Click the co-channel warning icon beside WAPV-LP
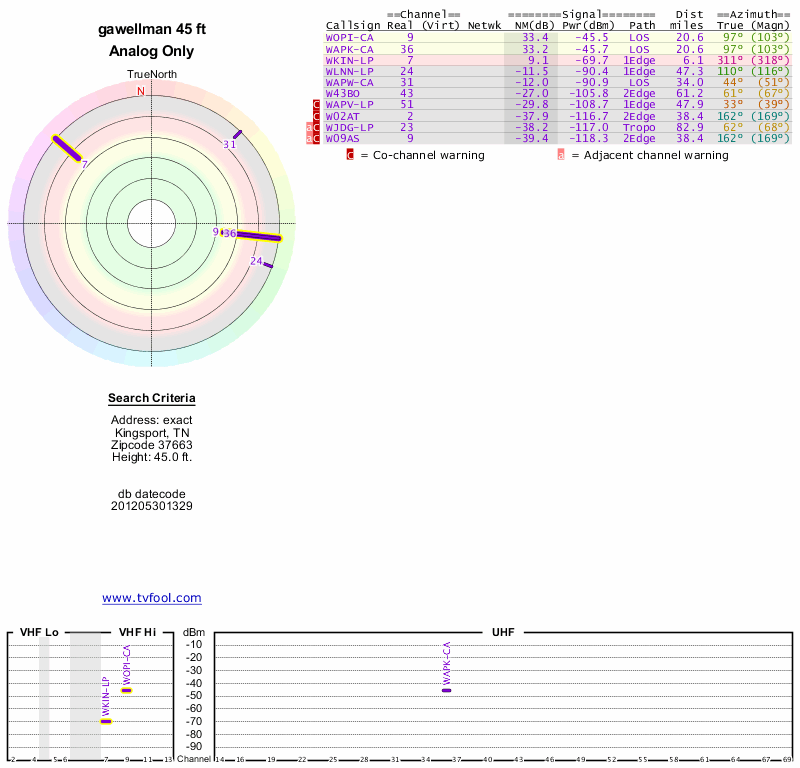Screen dimensions: 800x768 (316, 105)
